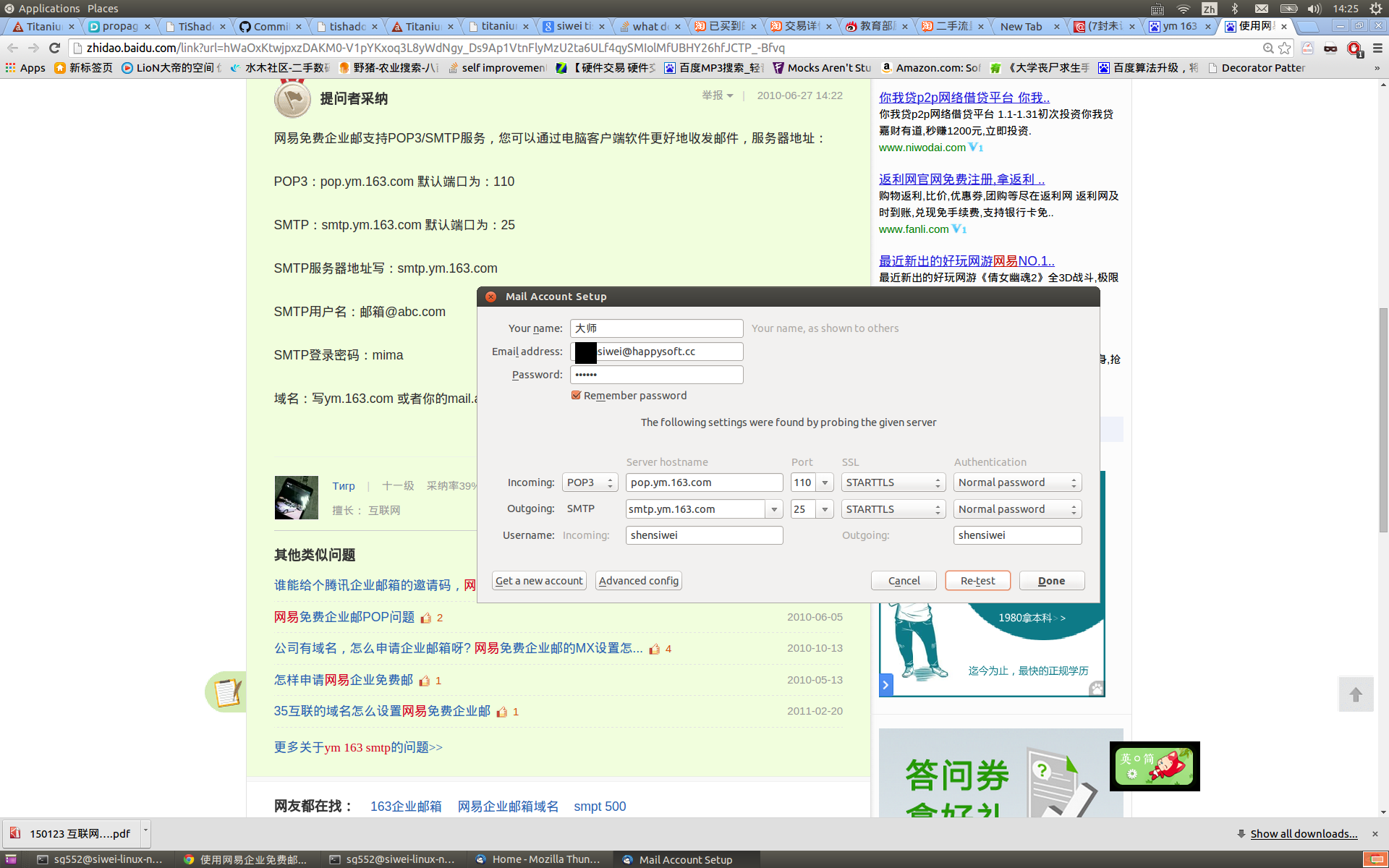Viewport: 1389px width, 868px height.
Task: Click the Re-test button
Action: pos(977,580)
